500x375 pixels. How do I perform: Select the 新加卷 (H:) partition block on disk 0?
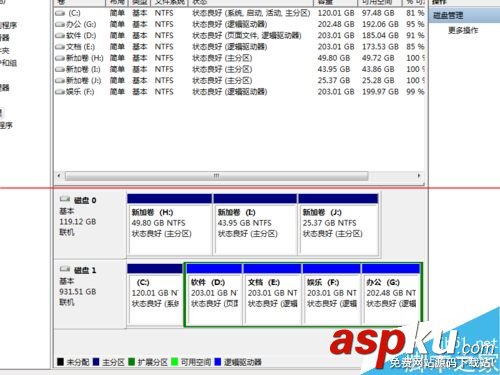[x=170, y=224]
